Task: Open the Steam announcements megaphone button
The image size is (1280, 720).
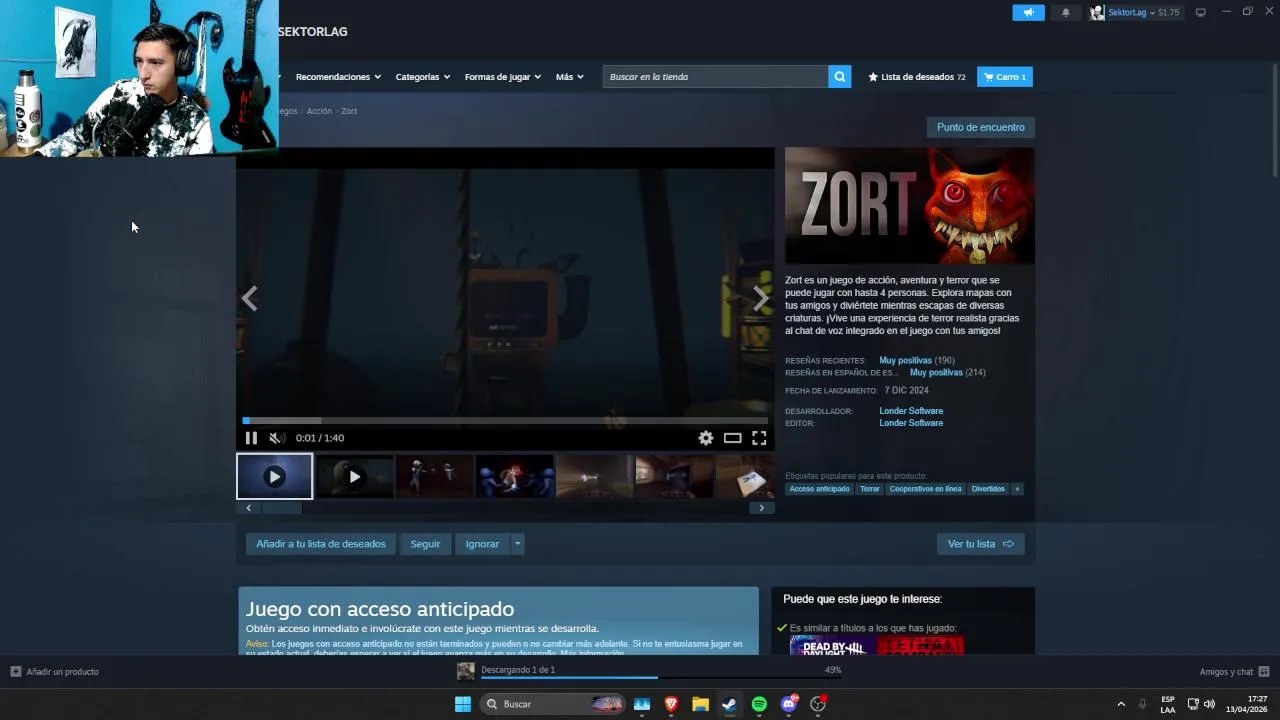Action: 1028,12
